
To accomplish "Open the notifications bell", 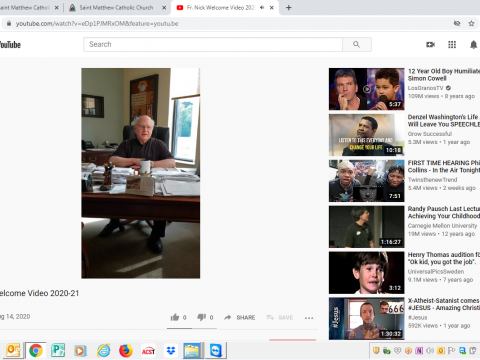I will click(473, 44).
